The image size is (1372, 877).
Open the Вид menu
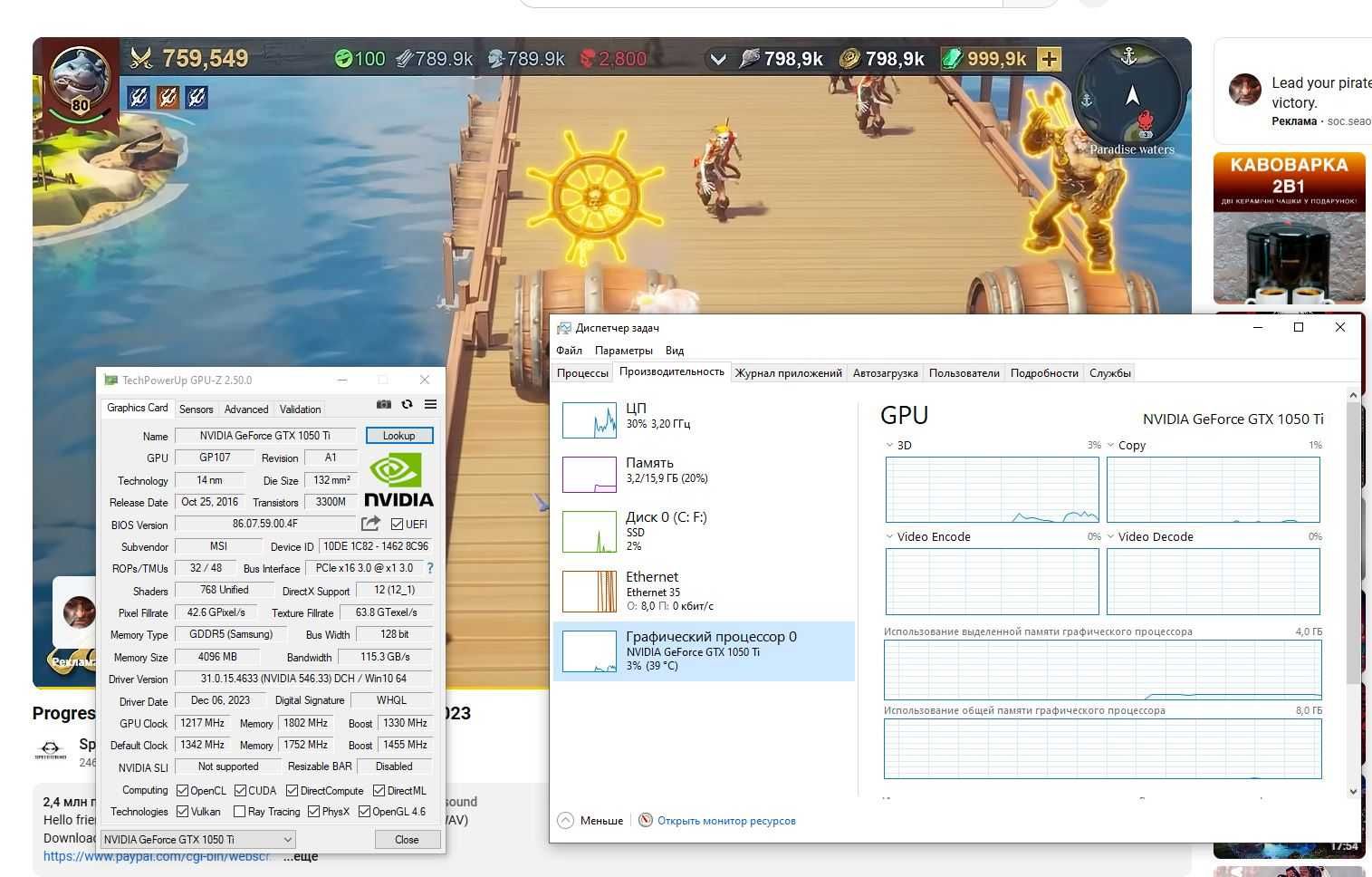(675, 350)
